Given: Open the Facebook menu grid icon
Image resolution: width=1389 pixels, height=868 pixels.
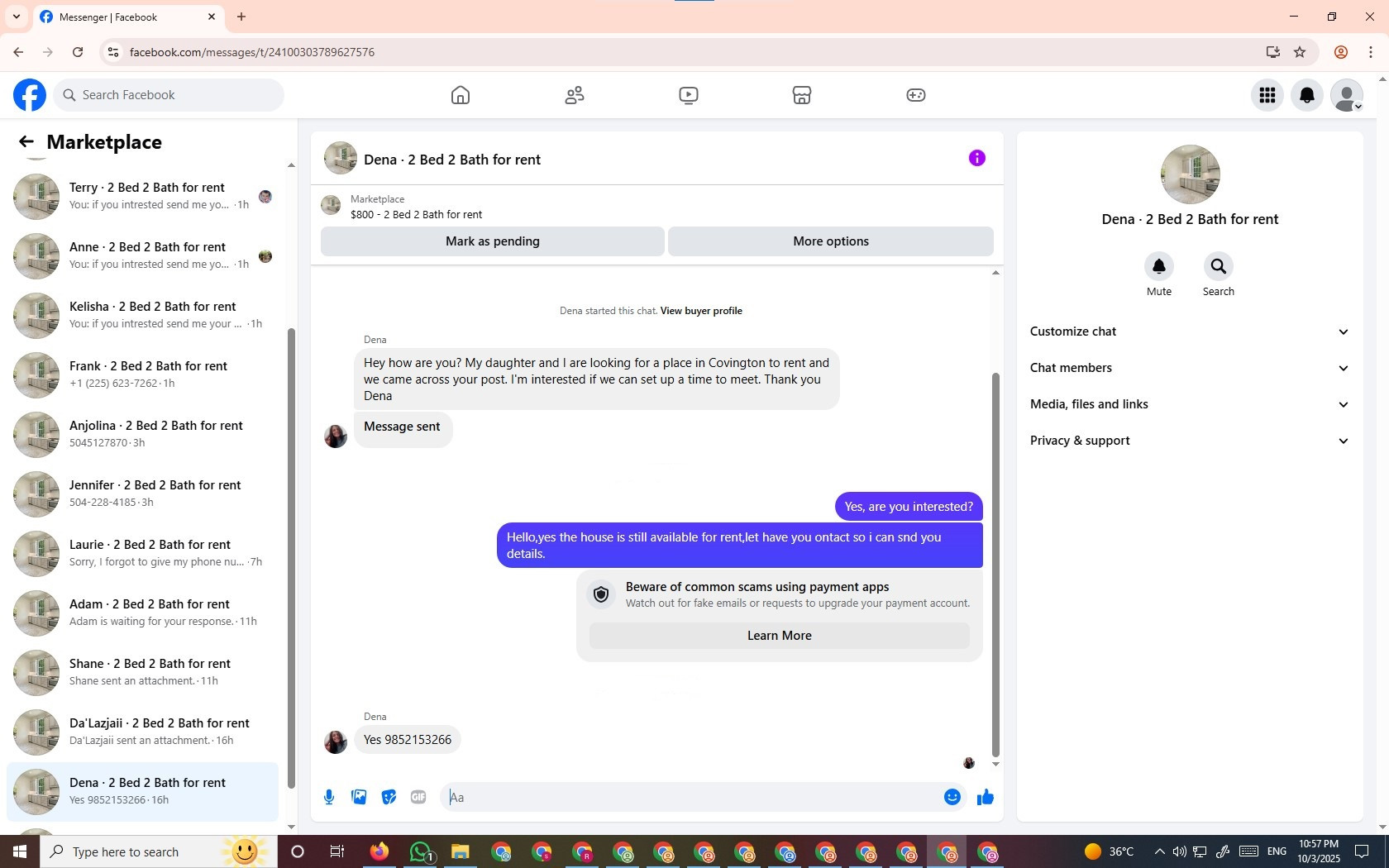Looking at the screenshot, I should pyautogui.click(x=1267, y=95).
